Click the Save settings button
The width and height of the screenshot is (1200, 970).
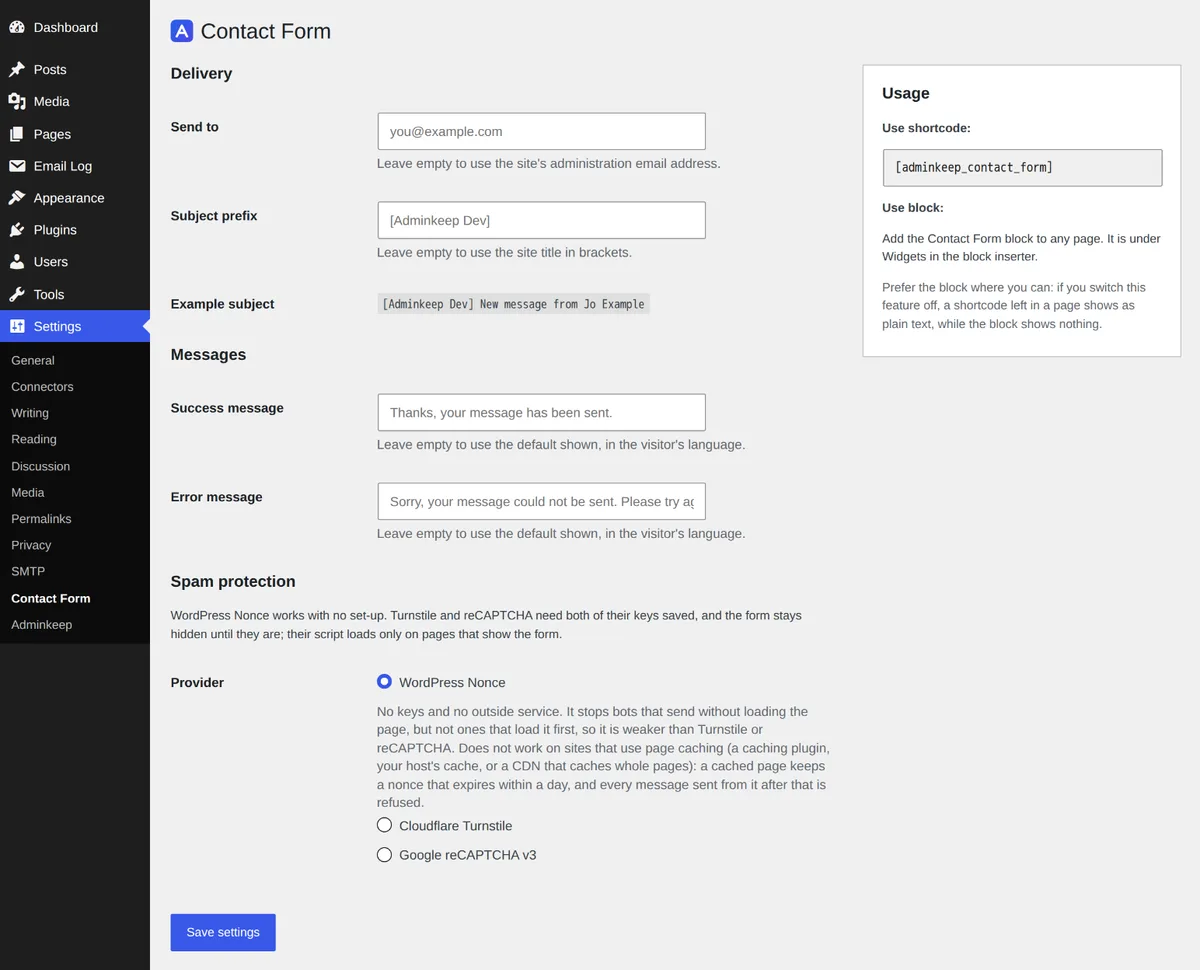pyautogui.click(x=223, y=932)
